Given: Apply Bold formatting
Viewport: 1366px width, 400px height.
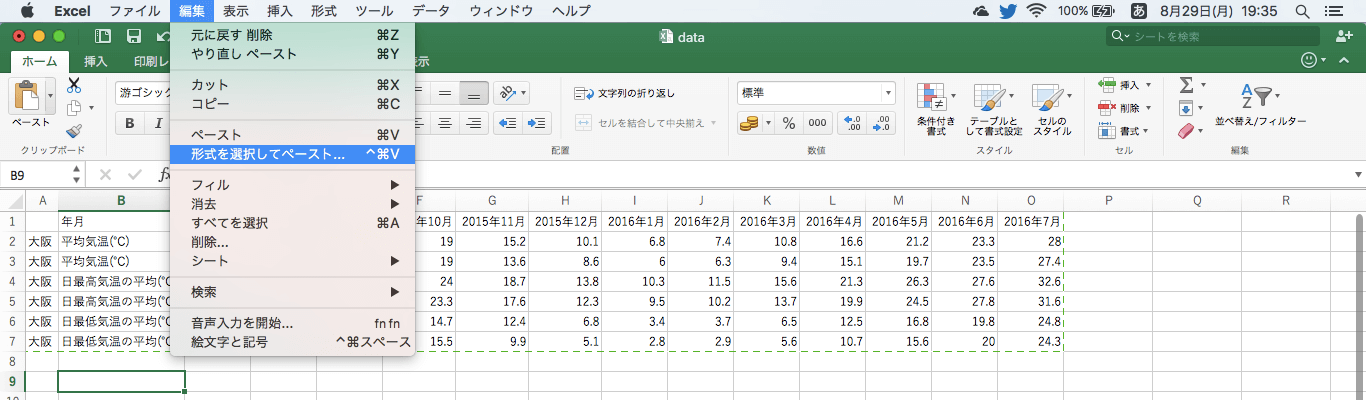Looking at the screenshot, I should (x=130, y=123).
